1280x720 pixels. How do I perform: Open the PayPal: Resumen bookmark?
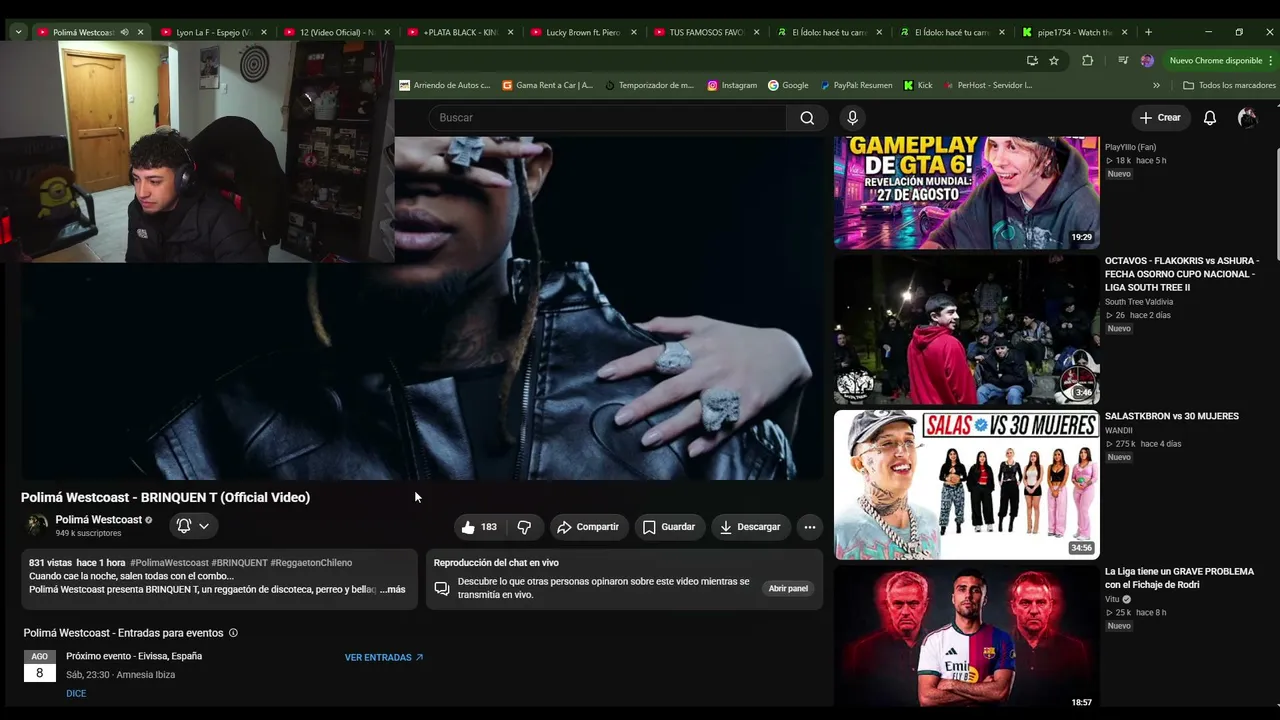856,85
